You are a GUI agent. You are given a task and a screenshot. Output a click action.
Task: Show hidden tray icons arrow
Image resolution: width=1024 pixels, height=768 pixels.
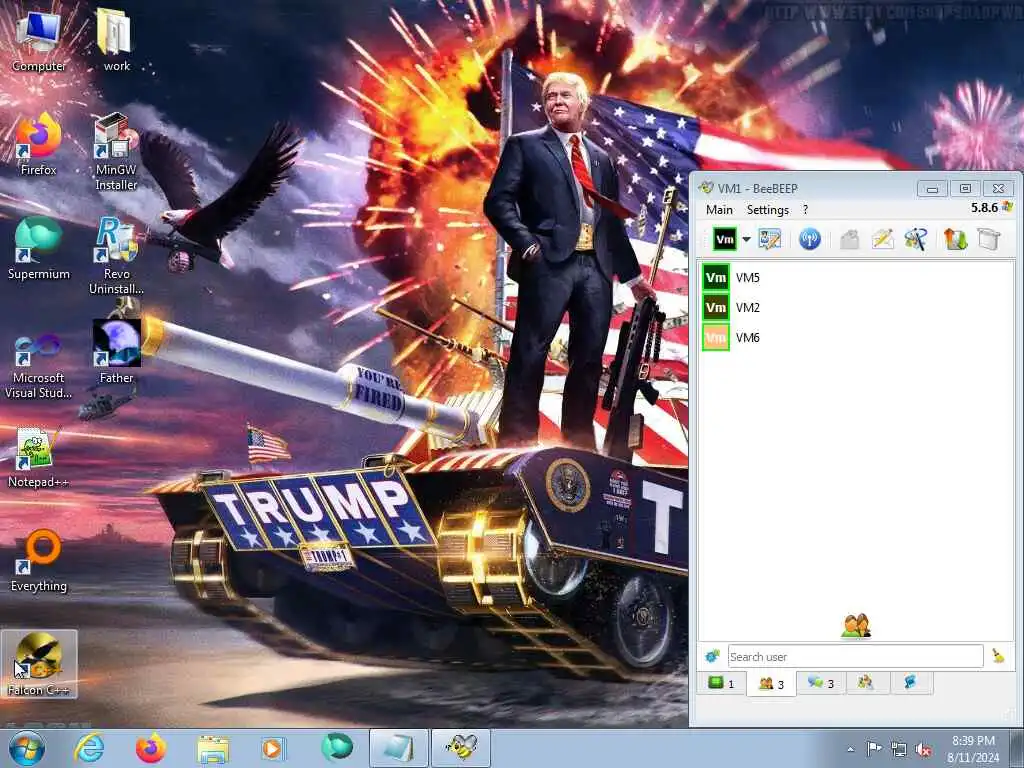pyautogui.click(x=850, y=749)
